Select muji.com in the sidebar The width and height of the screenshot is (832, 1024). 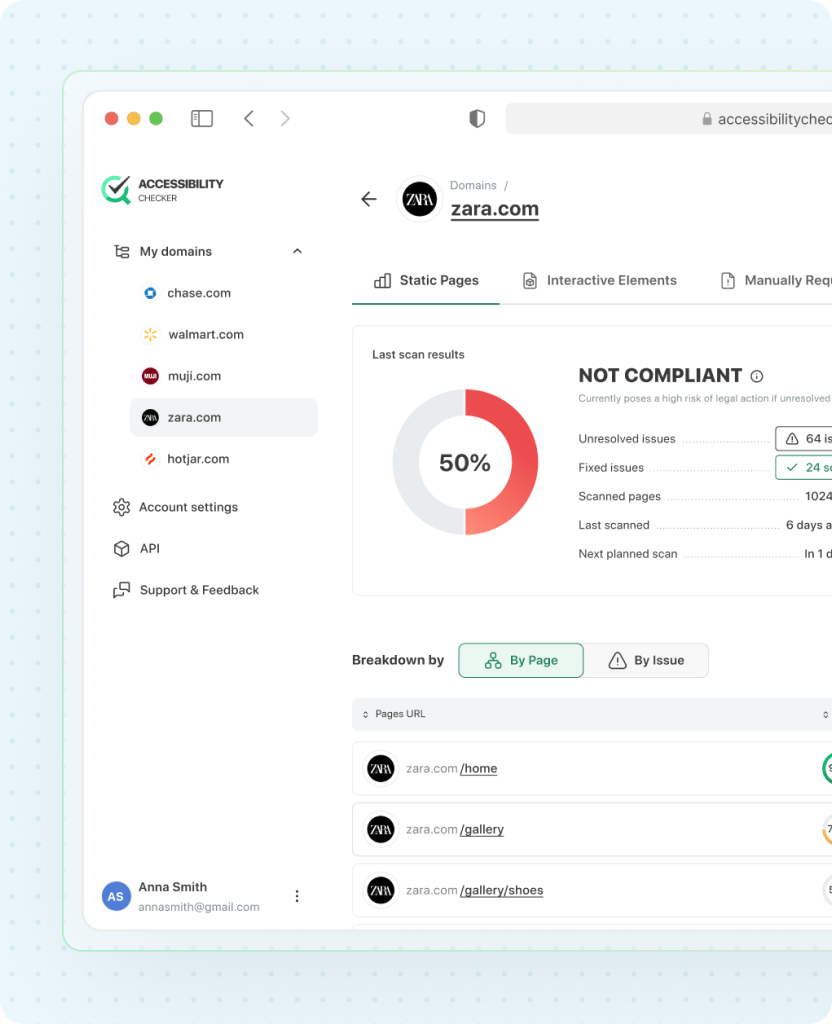194,376
